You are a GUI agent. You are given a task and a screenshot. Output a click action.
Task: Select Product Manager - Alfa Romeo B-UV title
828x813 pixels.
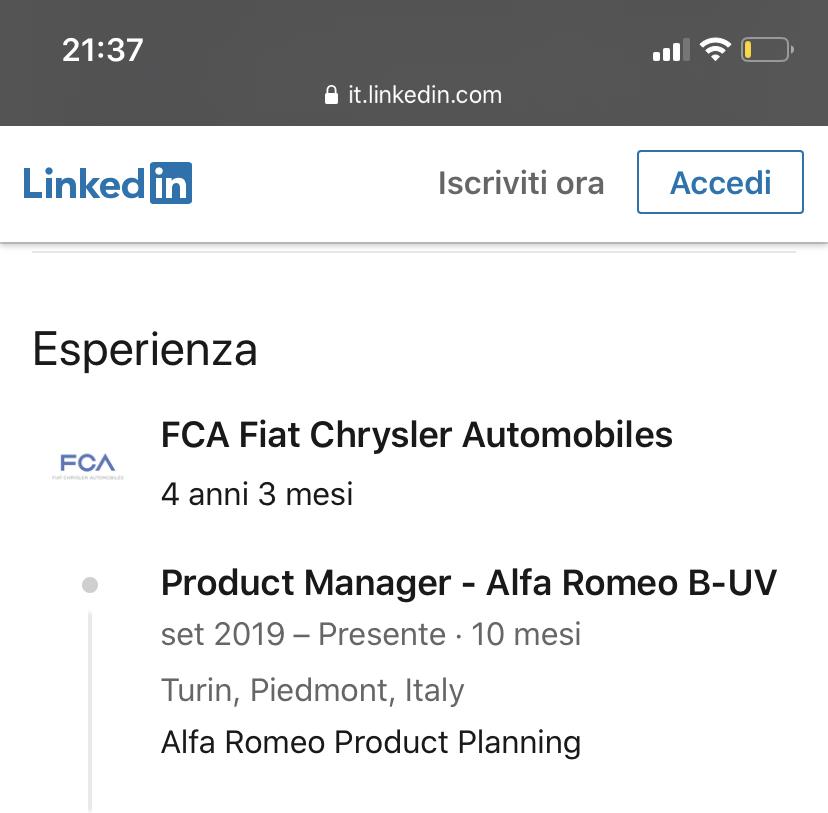[x=469, y=583]
